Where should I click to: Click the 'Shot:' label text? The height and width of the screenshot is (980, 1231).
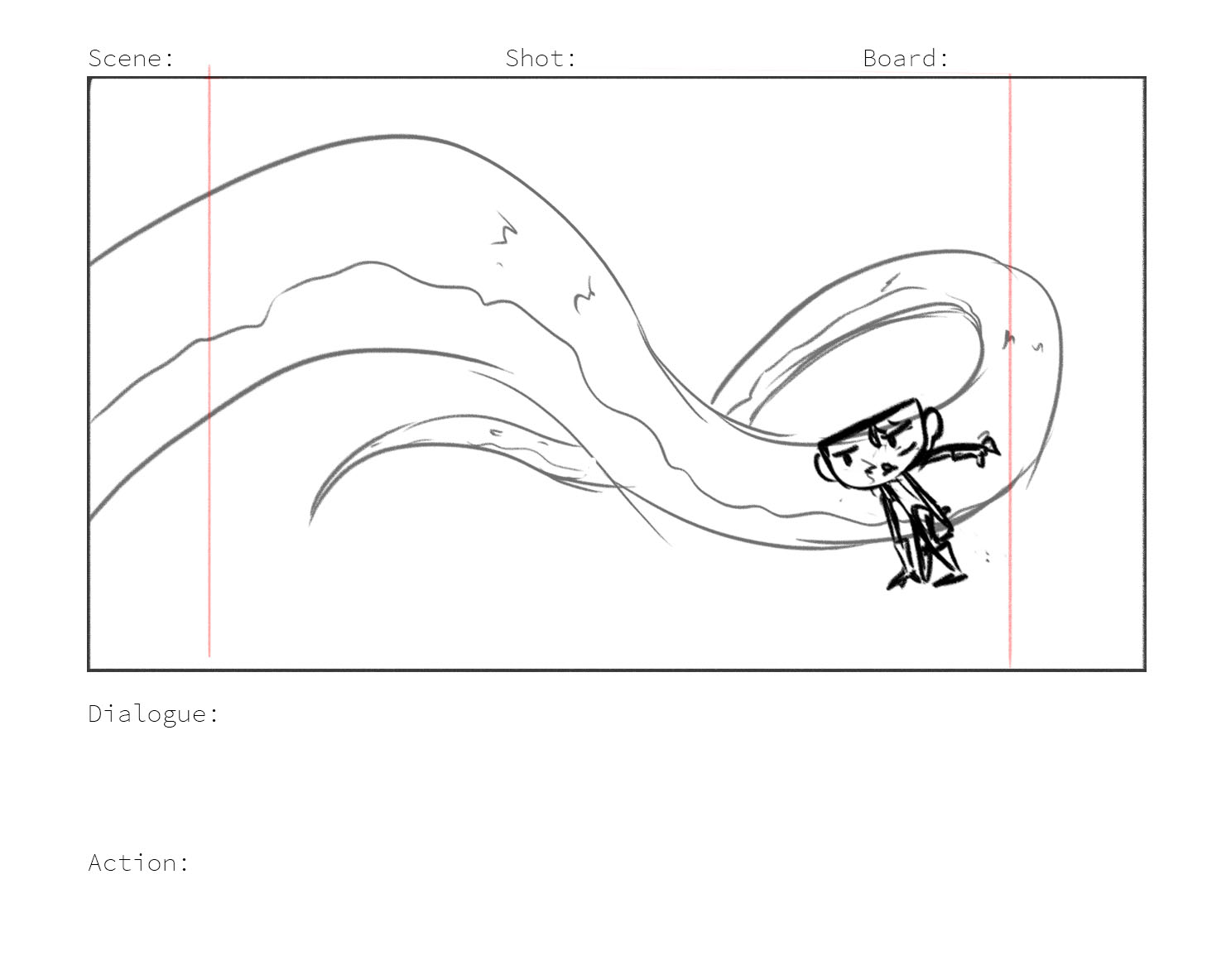coord(541,59)
